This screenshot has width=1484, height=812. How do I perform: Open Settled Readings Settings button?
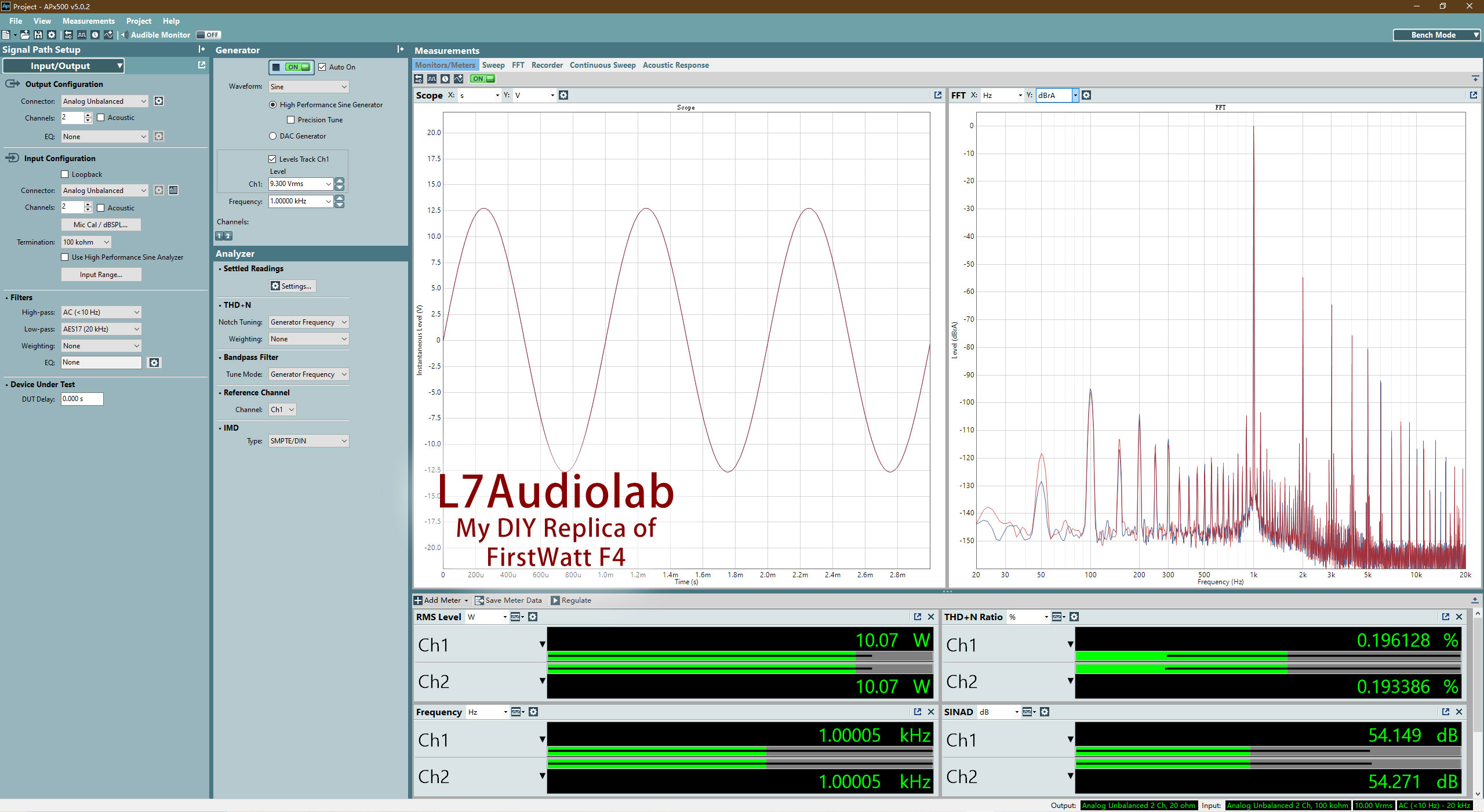click(x=293, y=286)
